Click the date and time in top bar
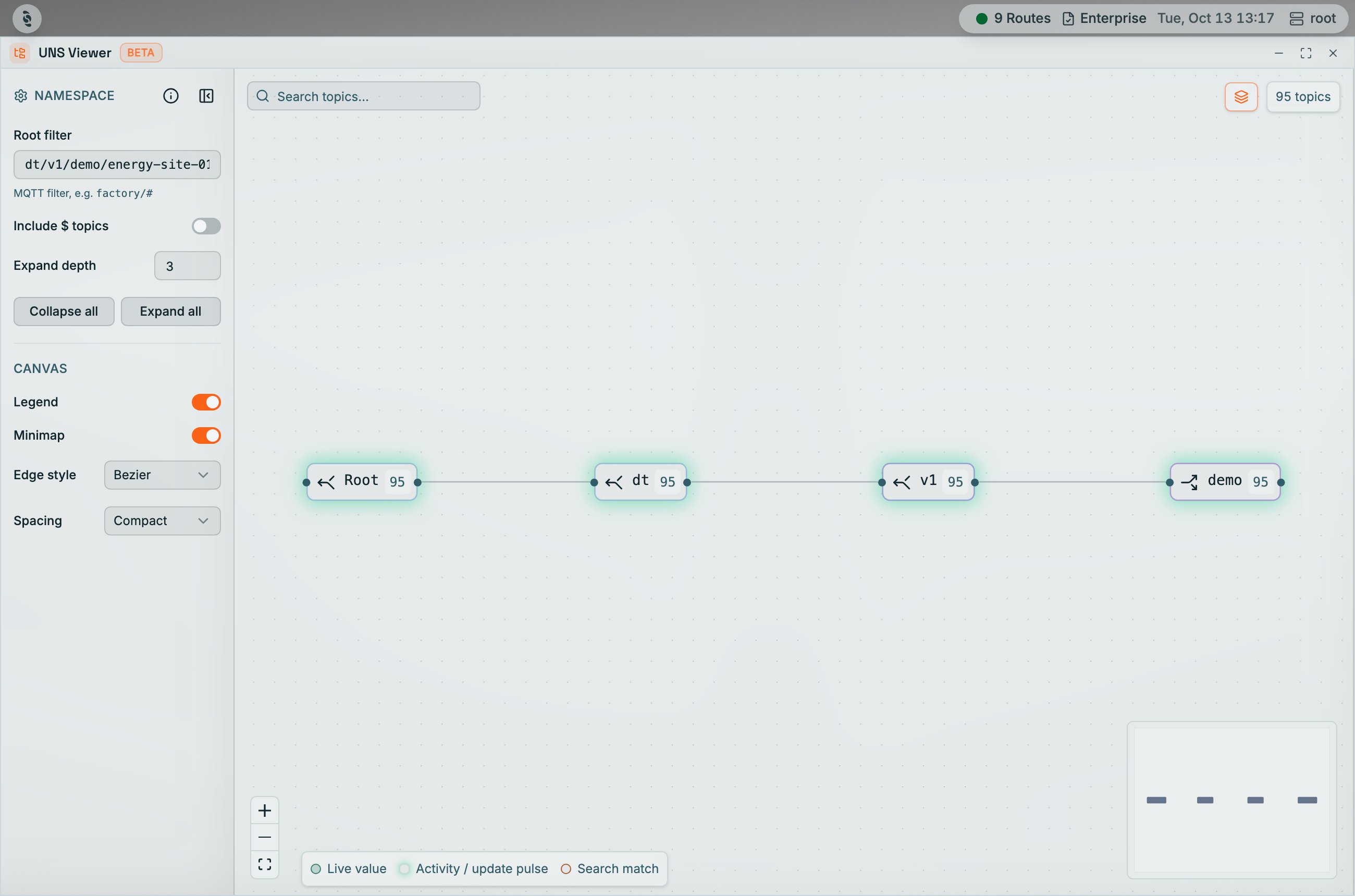This screenshot has width=1355, height=896. click(1215, 18)
